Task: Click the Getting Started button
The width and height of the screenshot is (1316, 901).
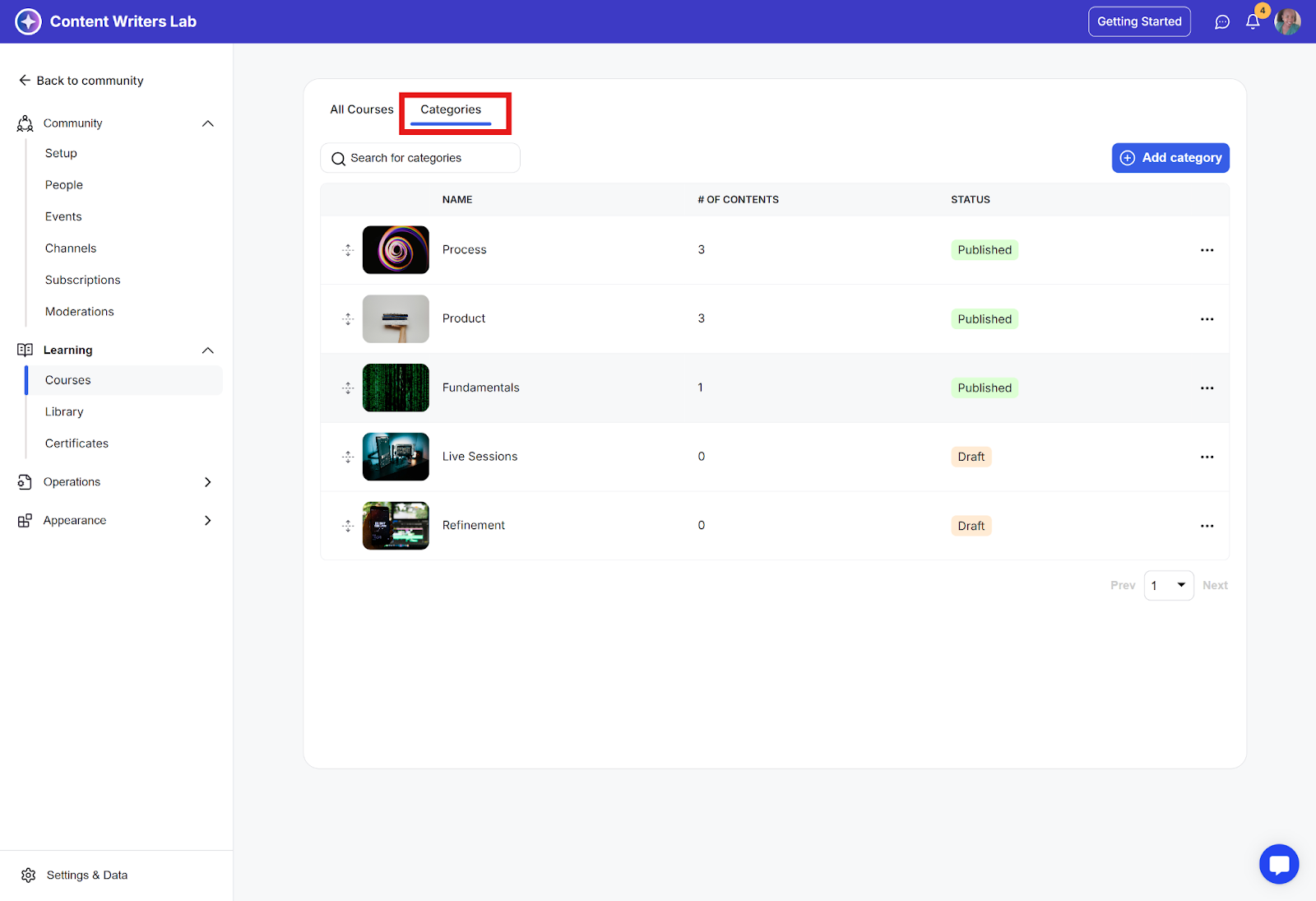Action: coord(1139,21)
